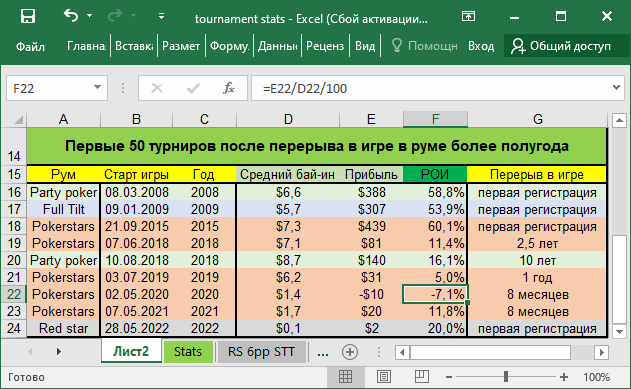Image resolution: width=631 pixels, height=389 pixels.
Task: Click the scroll down arrow of vertical scrollbar
Action: tap(619, 331)
